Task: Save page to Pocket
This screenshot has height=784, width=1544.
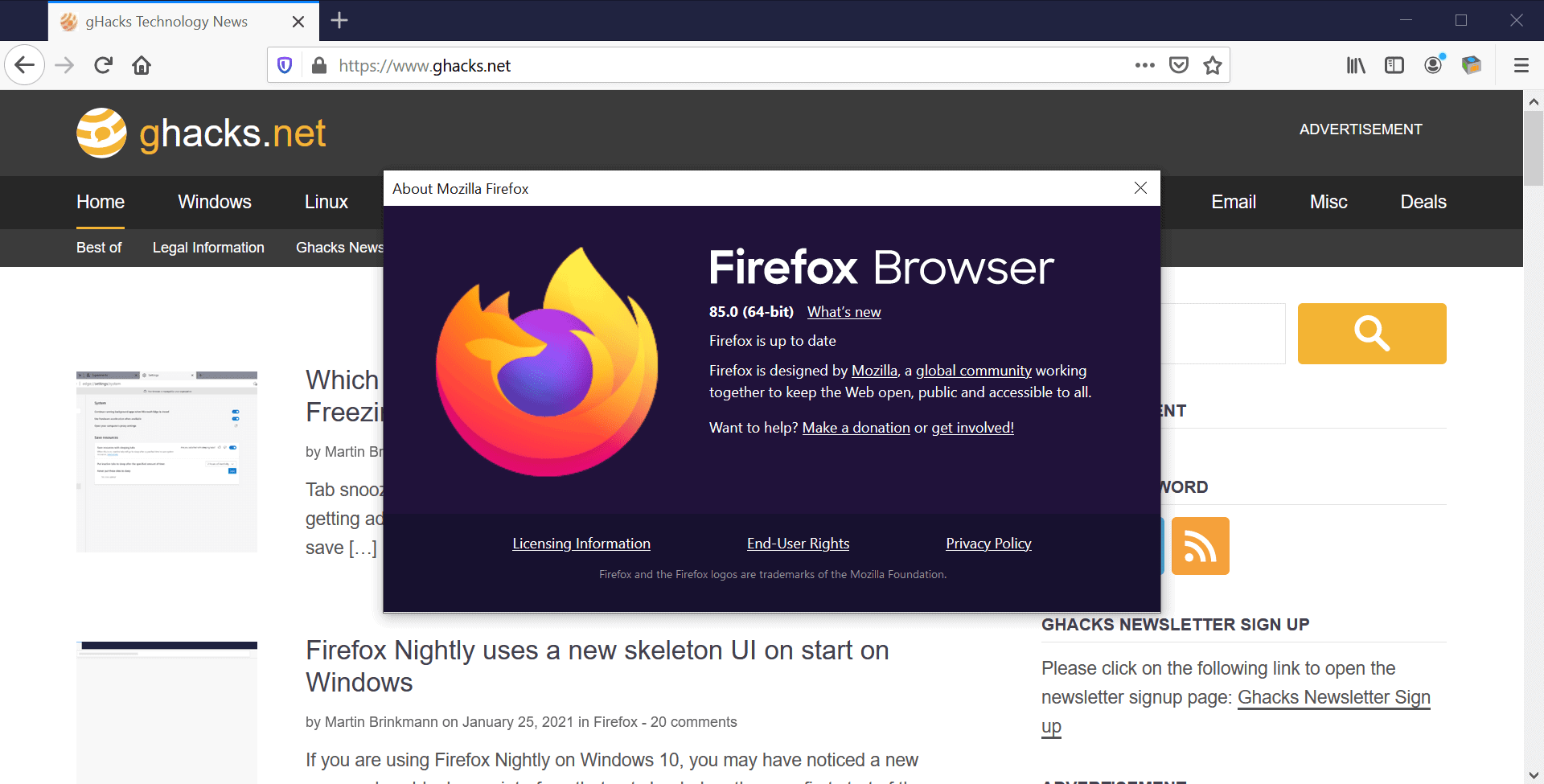Action: [1178, 65]
